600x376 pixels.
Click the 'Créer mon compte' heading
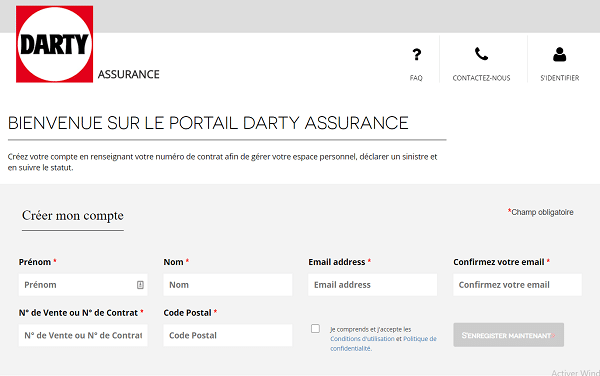[x=73, y=216]
